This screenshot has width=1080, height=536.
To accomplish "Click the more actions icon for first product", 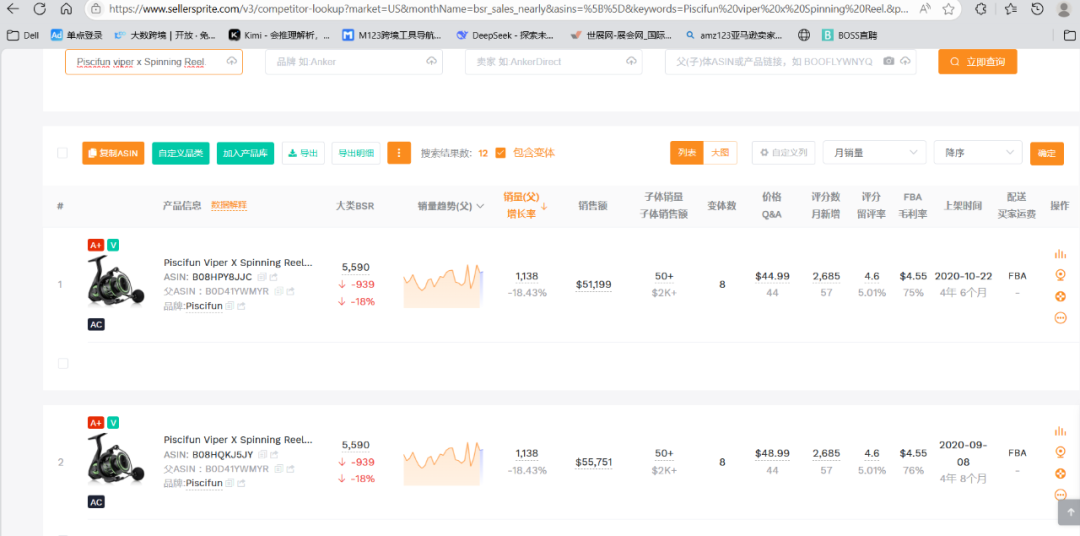I will [x=1060, y=318].
